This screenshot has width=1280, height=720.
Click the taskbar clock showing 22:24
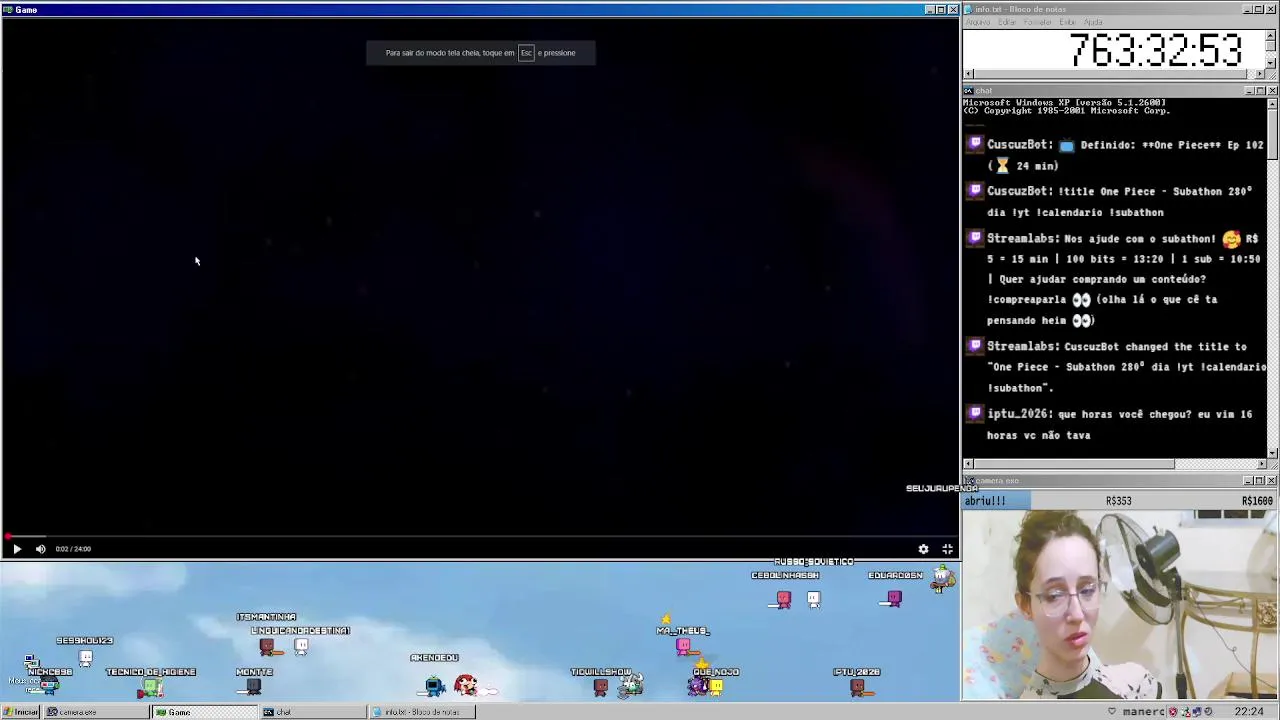(1248, 712)
